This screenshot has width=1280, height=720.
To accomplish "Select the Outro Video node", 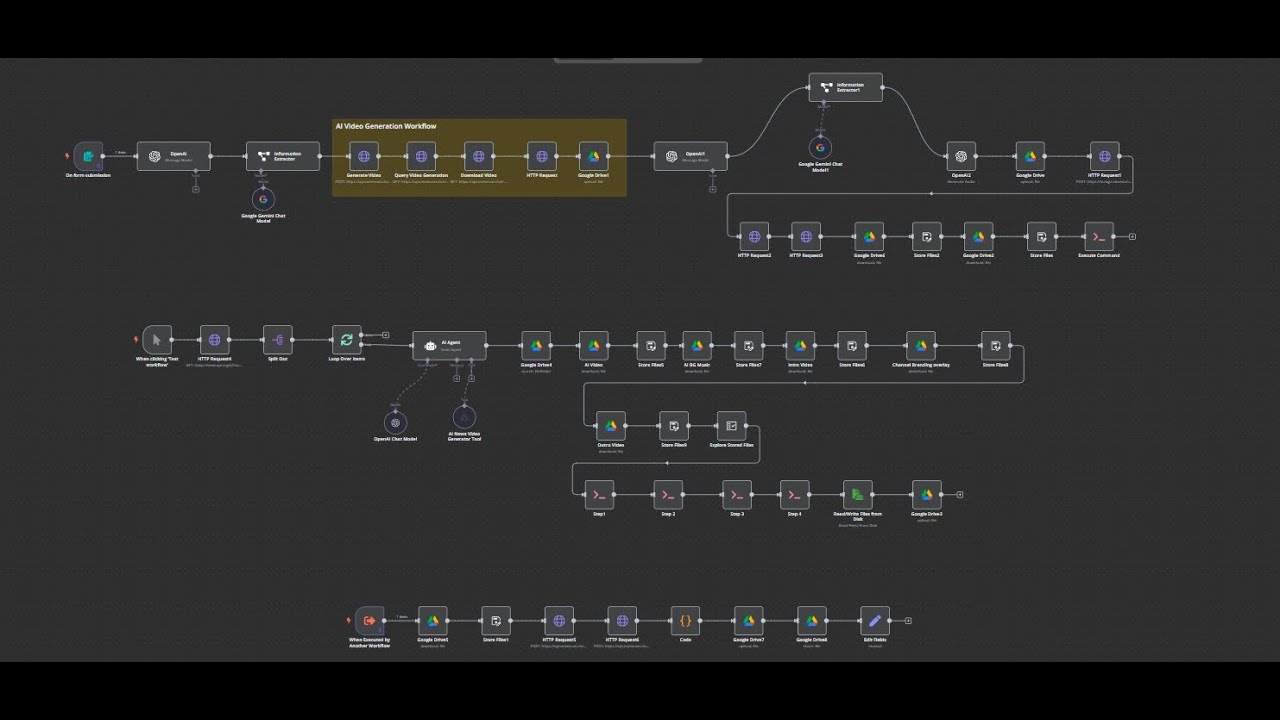I will [x=610, y=426].
